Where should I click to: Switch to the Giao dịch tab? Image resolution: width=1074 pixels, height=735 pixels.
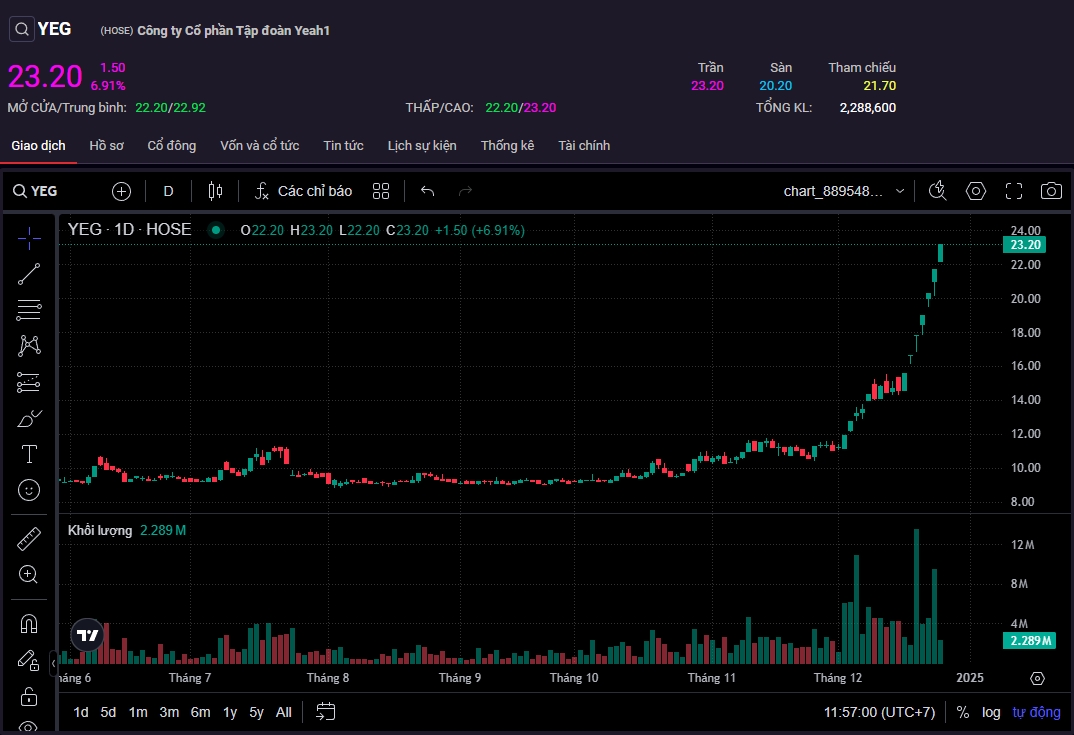coord(38,145)
